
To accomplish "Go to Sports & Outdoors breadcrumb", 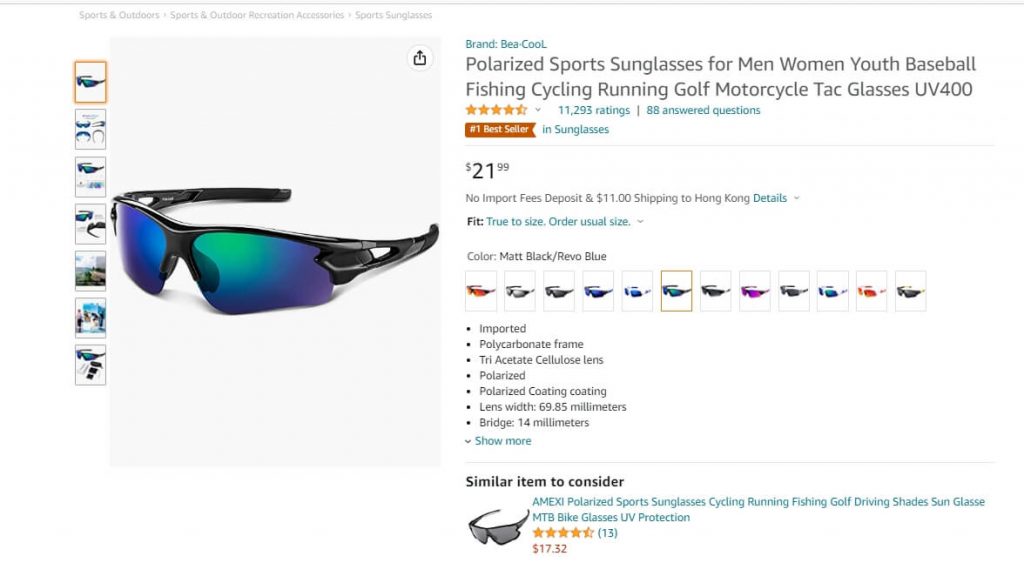I will point(119,15).
